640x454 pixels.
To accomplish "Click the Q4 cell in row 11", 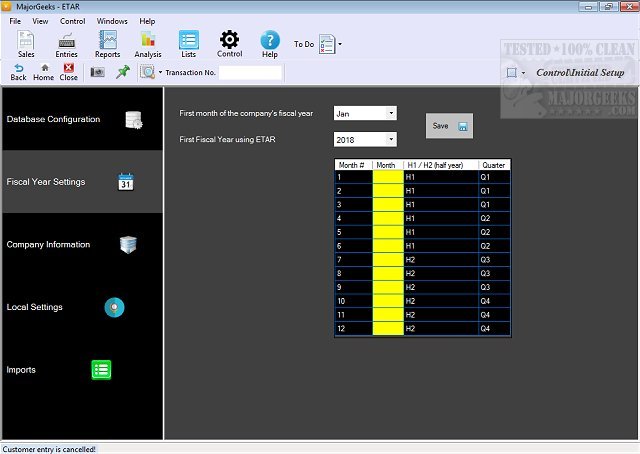I will coord(494,315).
